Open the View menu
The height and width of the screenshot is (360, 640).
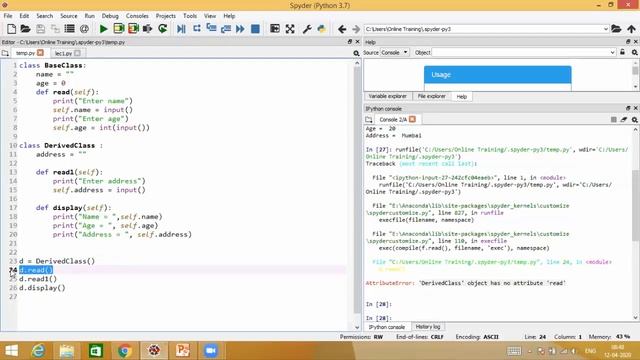[210, 16]
